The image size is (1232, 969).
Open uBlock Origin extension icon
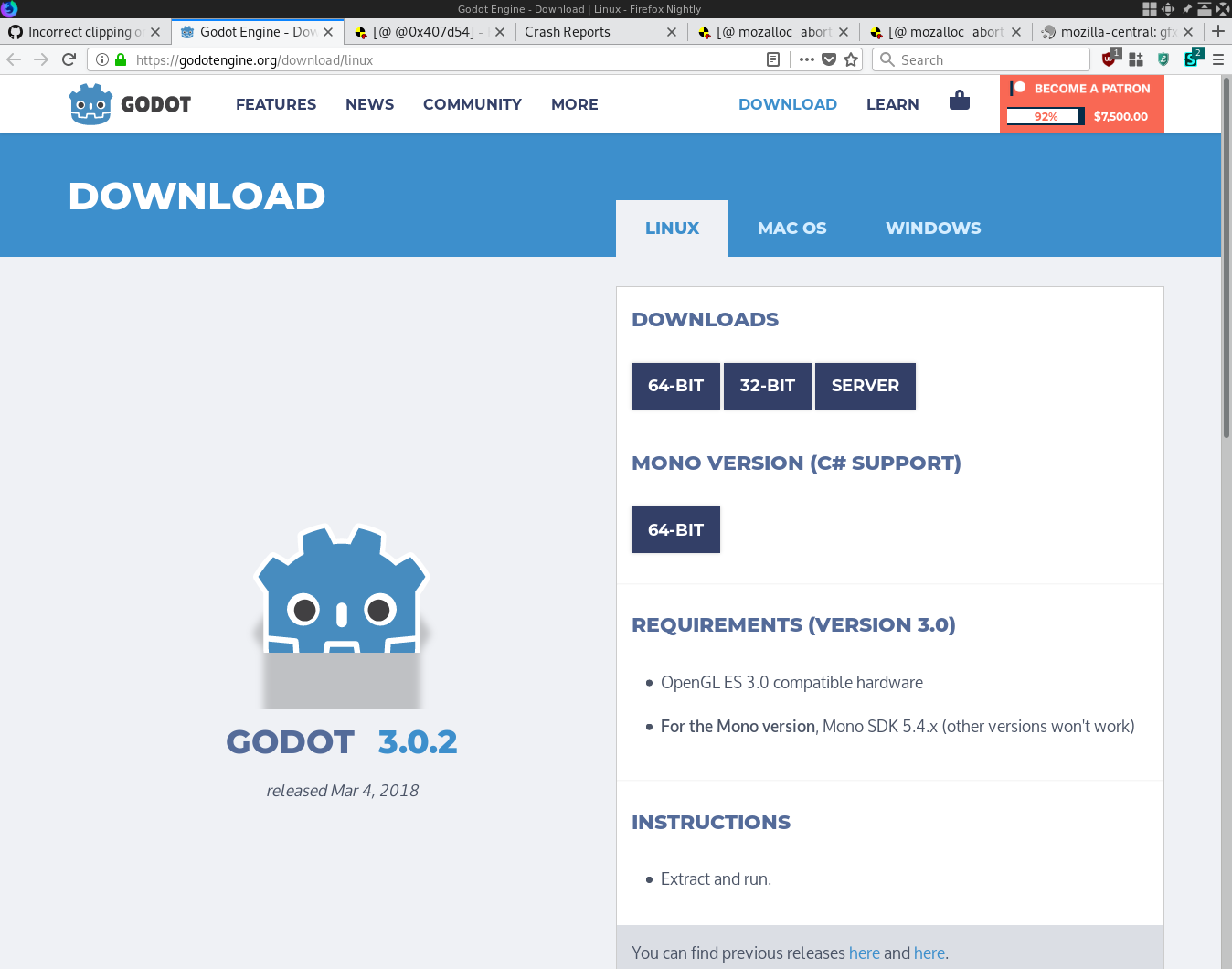click(x=1110, y=59)
